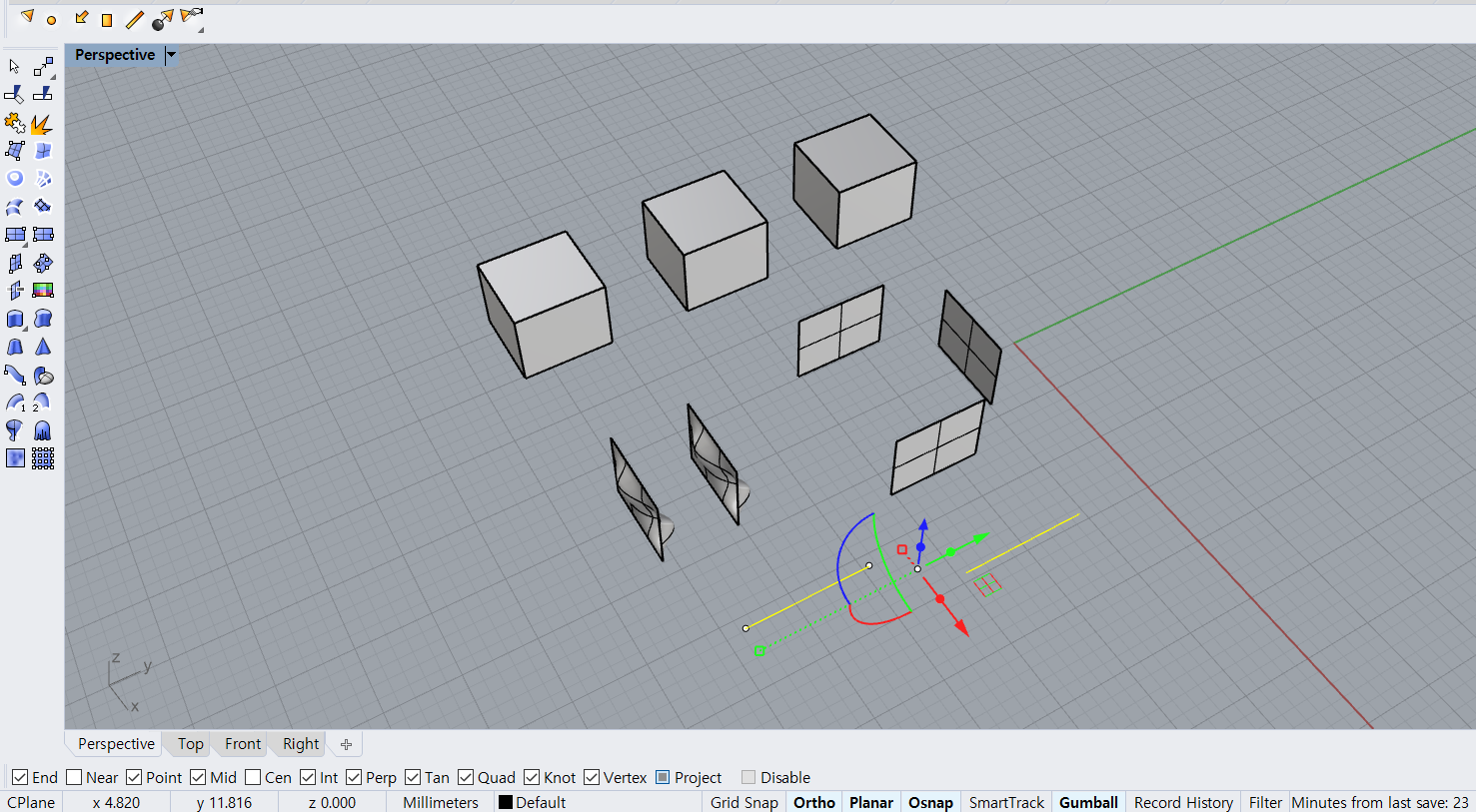Select the Spotlight cone tool
This screenshot has width=1476, height=812.
27,17
